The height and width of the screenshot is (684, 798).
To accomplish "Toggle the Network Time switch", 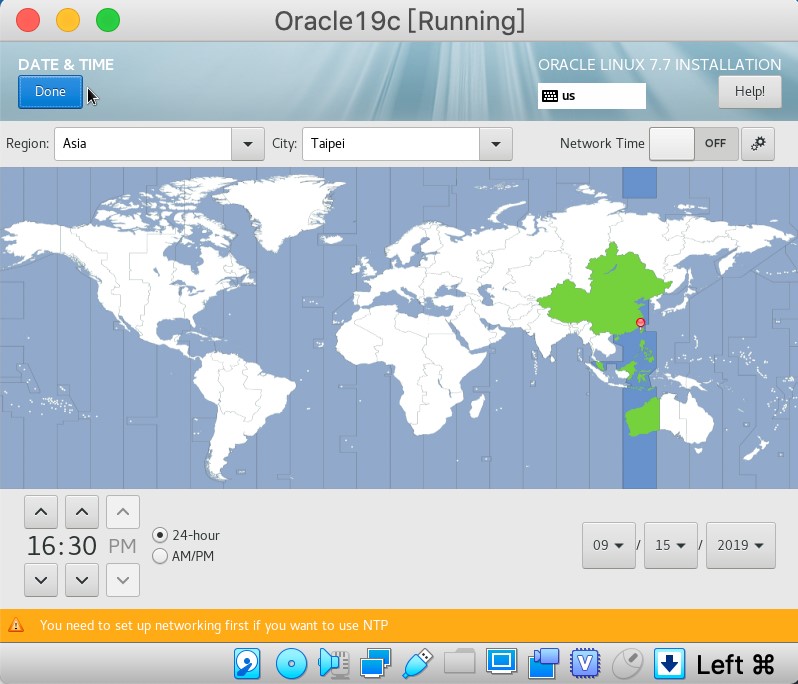I will point(694,144).
